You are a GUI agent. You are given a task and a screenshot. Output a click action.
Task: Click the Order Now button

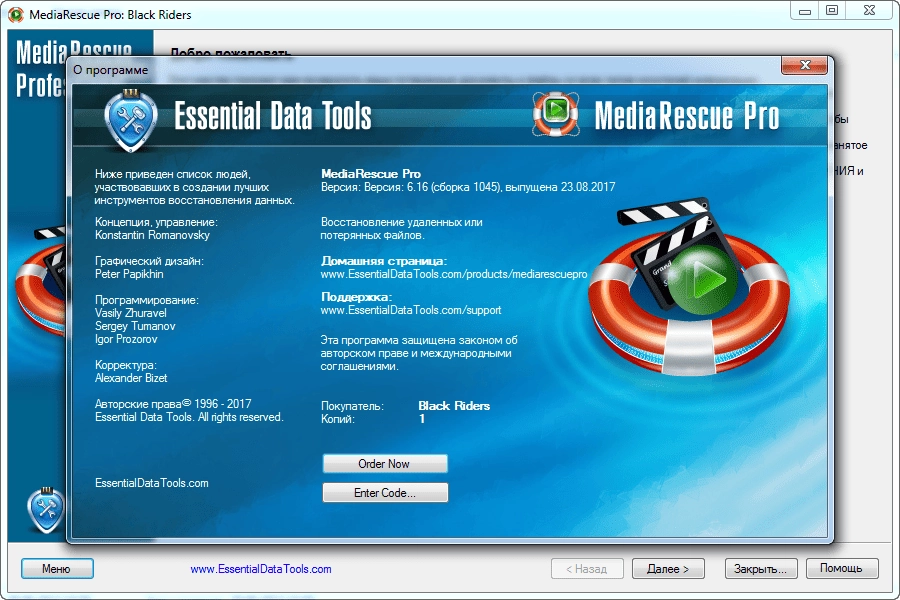click(x=385, y=463)
